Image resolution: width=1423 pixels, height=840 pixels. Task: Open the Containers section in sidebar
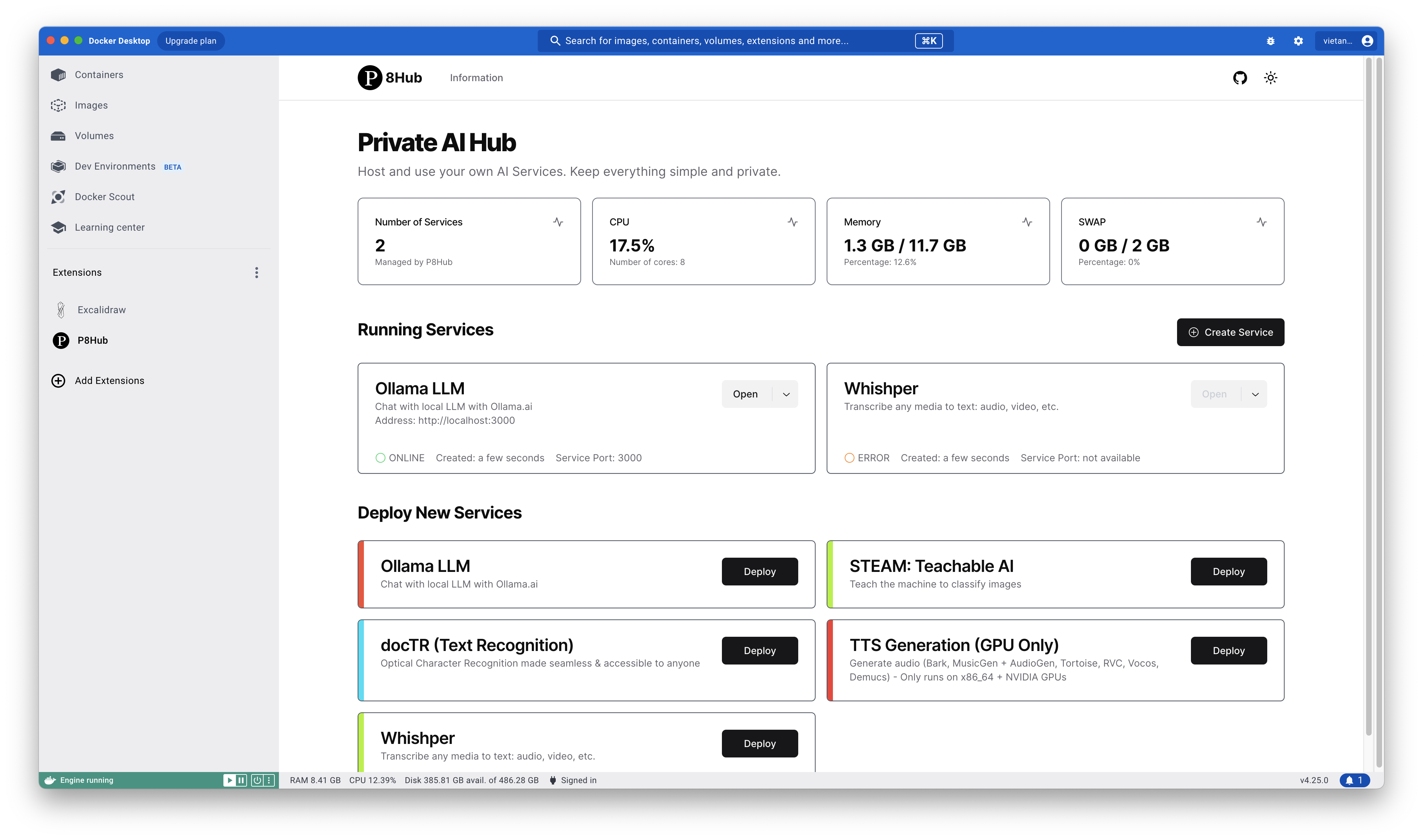coord(99,74)
